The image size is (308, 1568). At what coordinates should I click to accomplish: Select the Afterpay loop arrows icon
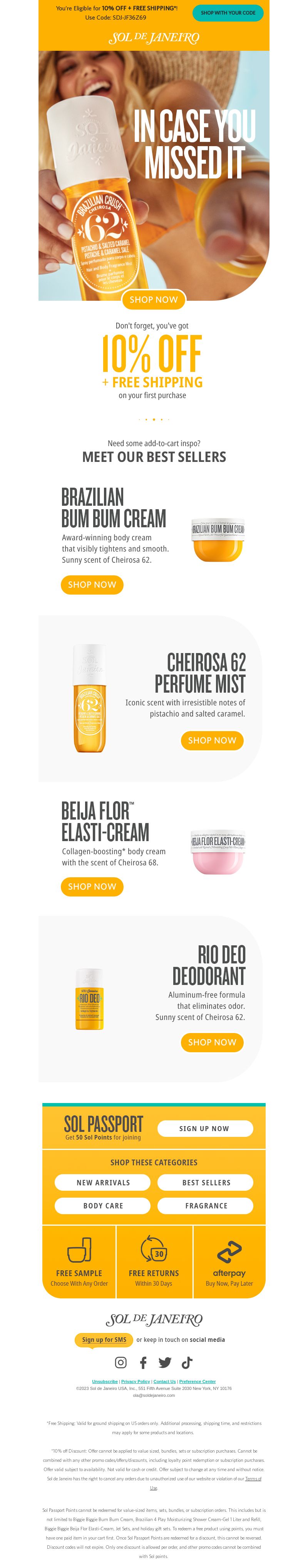(x=229, y=1251)
